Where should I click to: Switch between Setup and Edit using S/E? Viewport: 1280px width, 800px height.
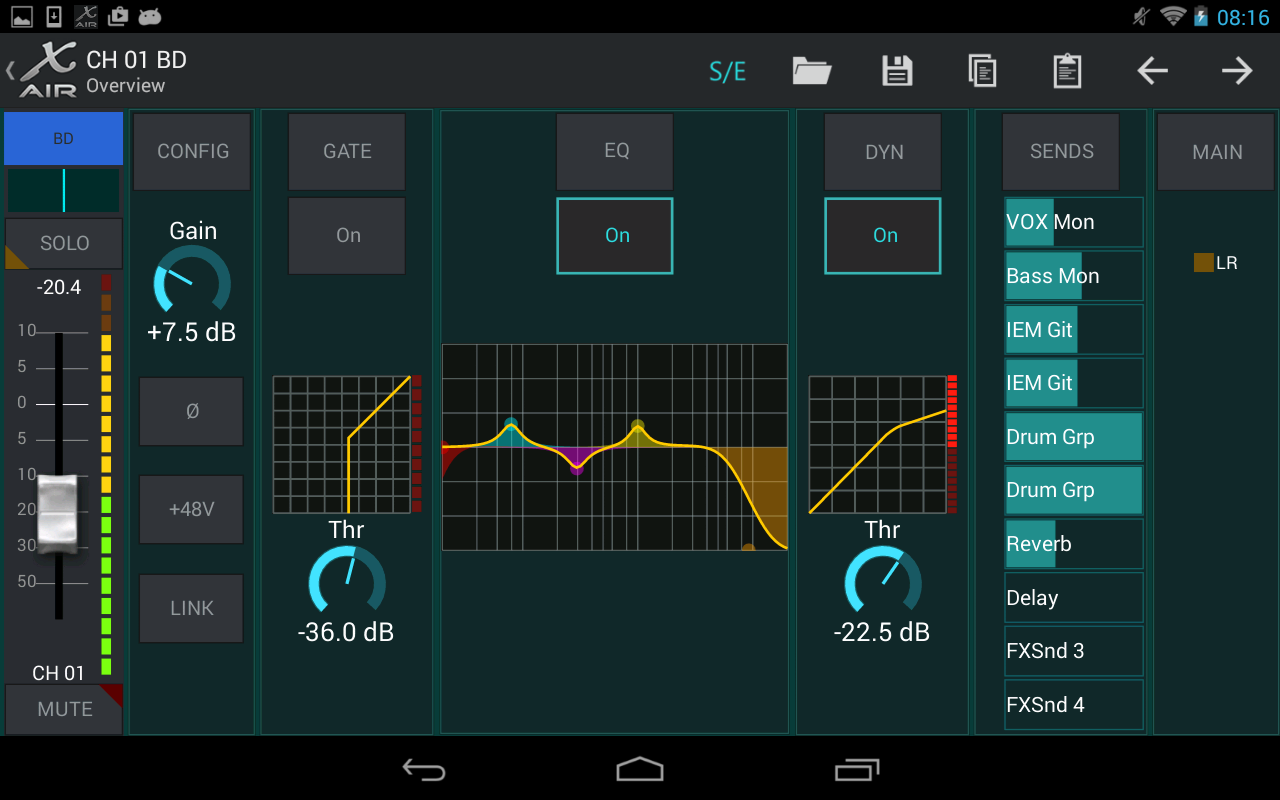[x=727, y=70]
